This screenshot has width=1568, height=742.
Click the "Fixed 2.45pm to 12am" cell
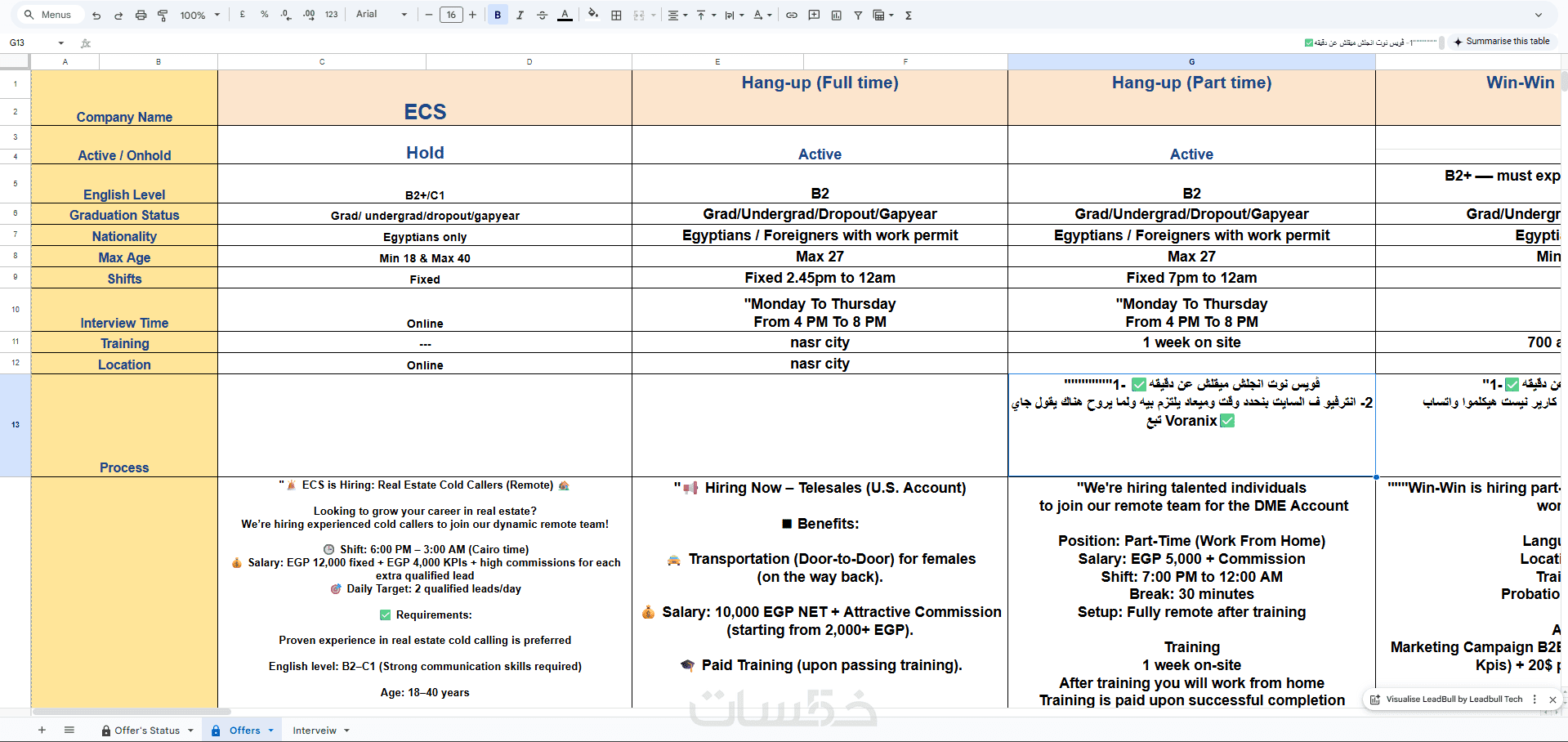pyautogui.click(x=820, y=278)
